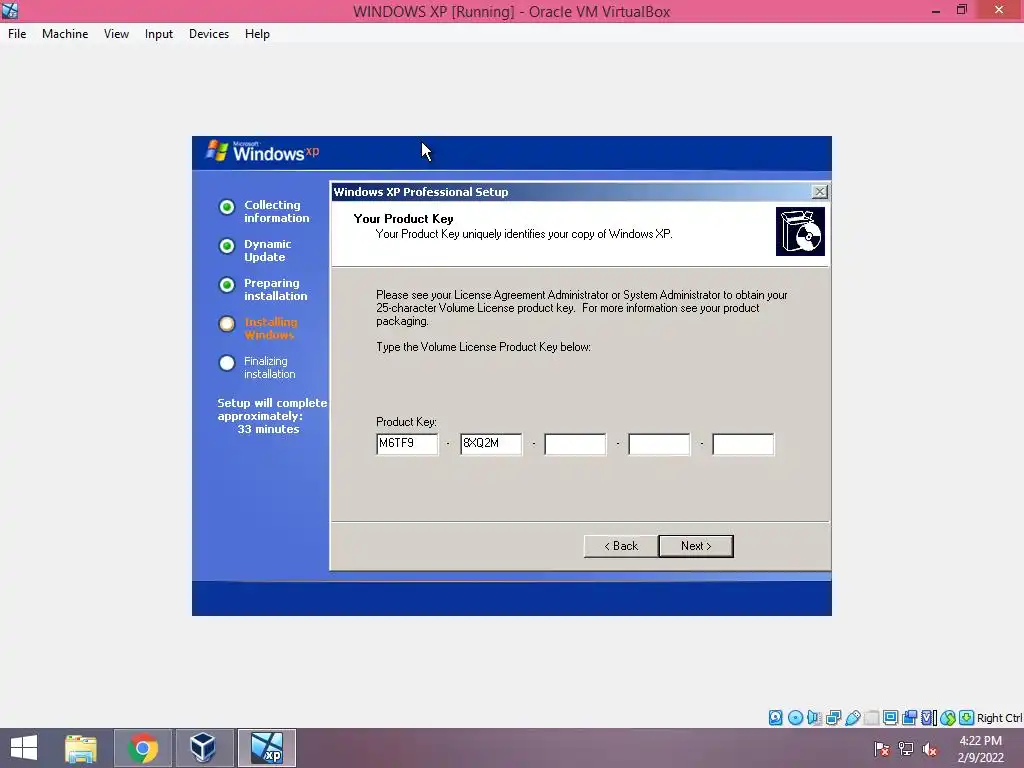Click the video recording status icon
This screenshot has width=1024, height=768.
coord(909,718)
